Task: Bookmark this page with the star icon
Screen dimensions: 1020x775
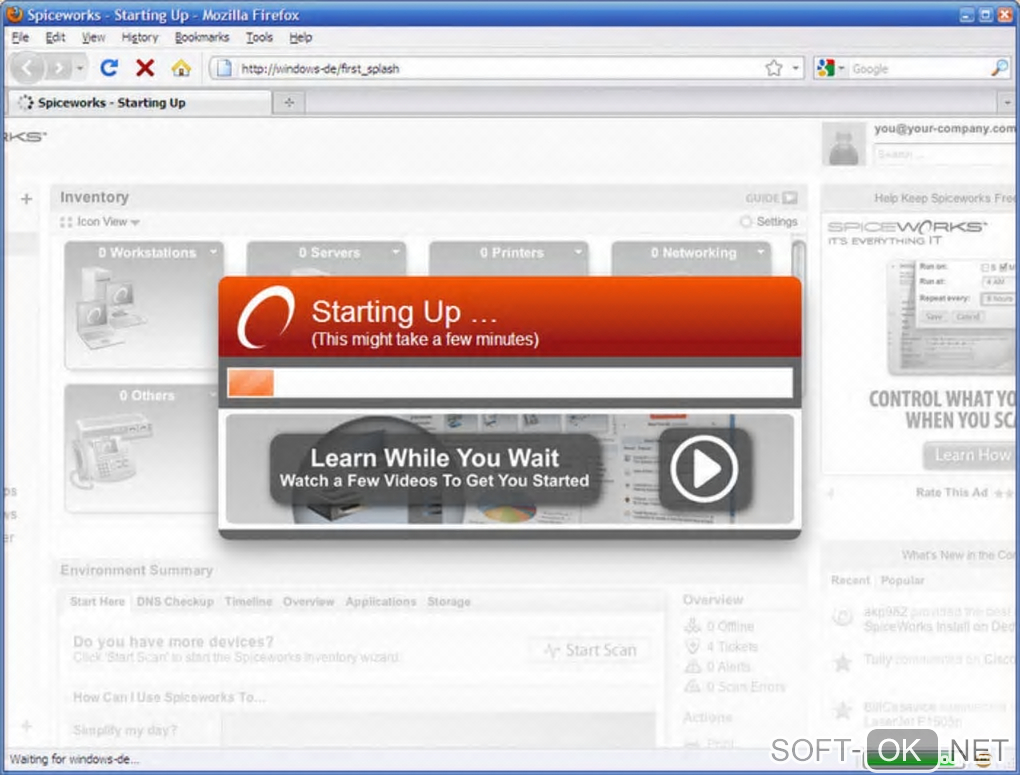Action: 773,68
